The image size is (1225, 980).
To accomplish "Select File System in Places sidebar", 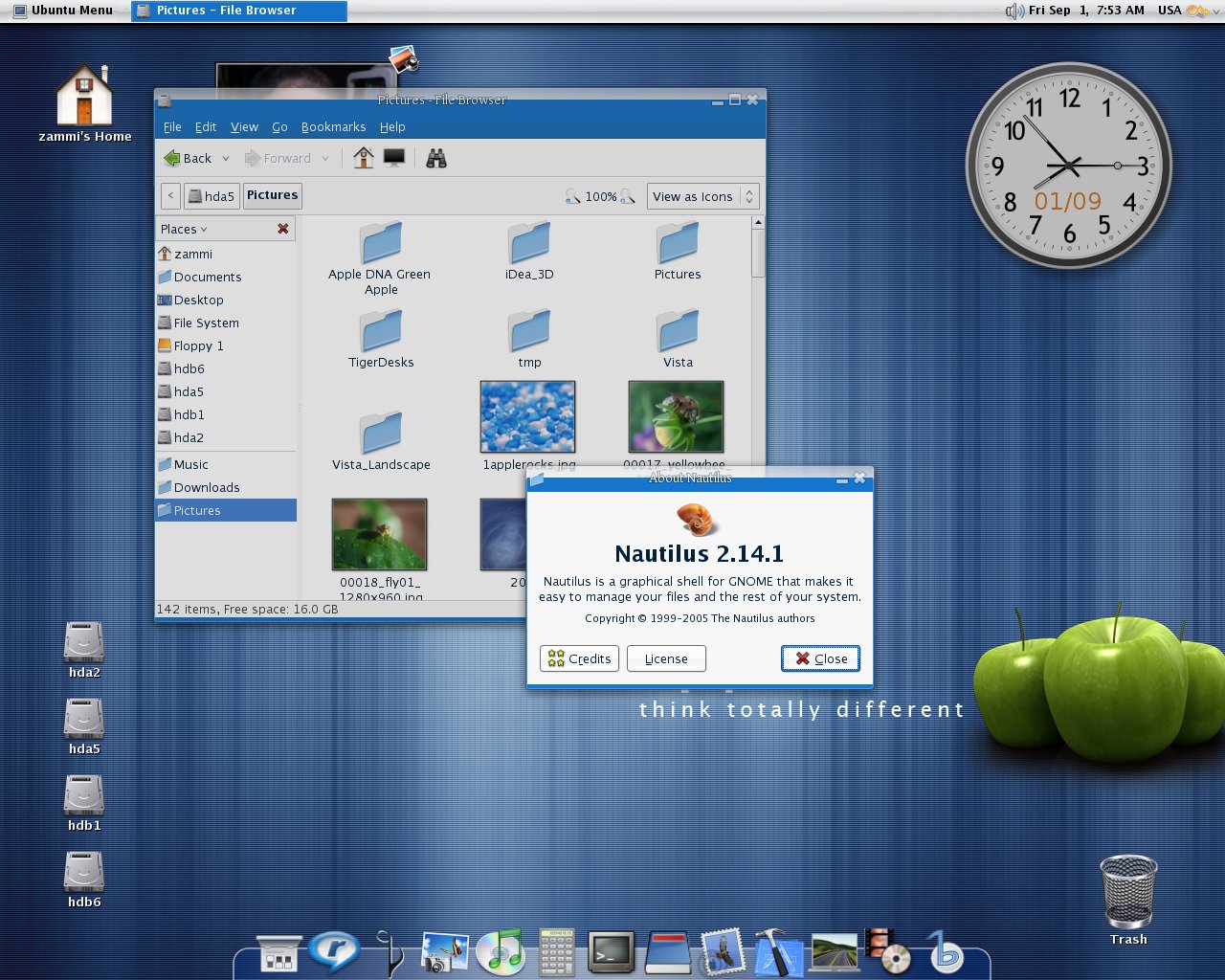I will click(x=226, y=323).
